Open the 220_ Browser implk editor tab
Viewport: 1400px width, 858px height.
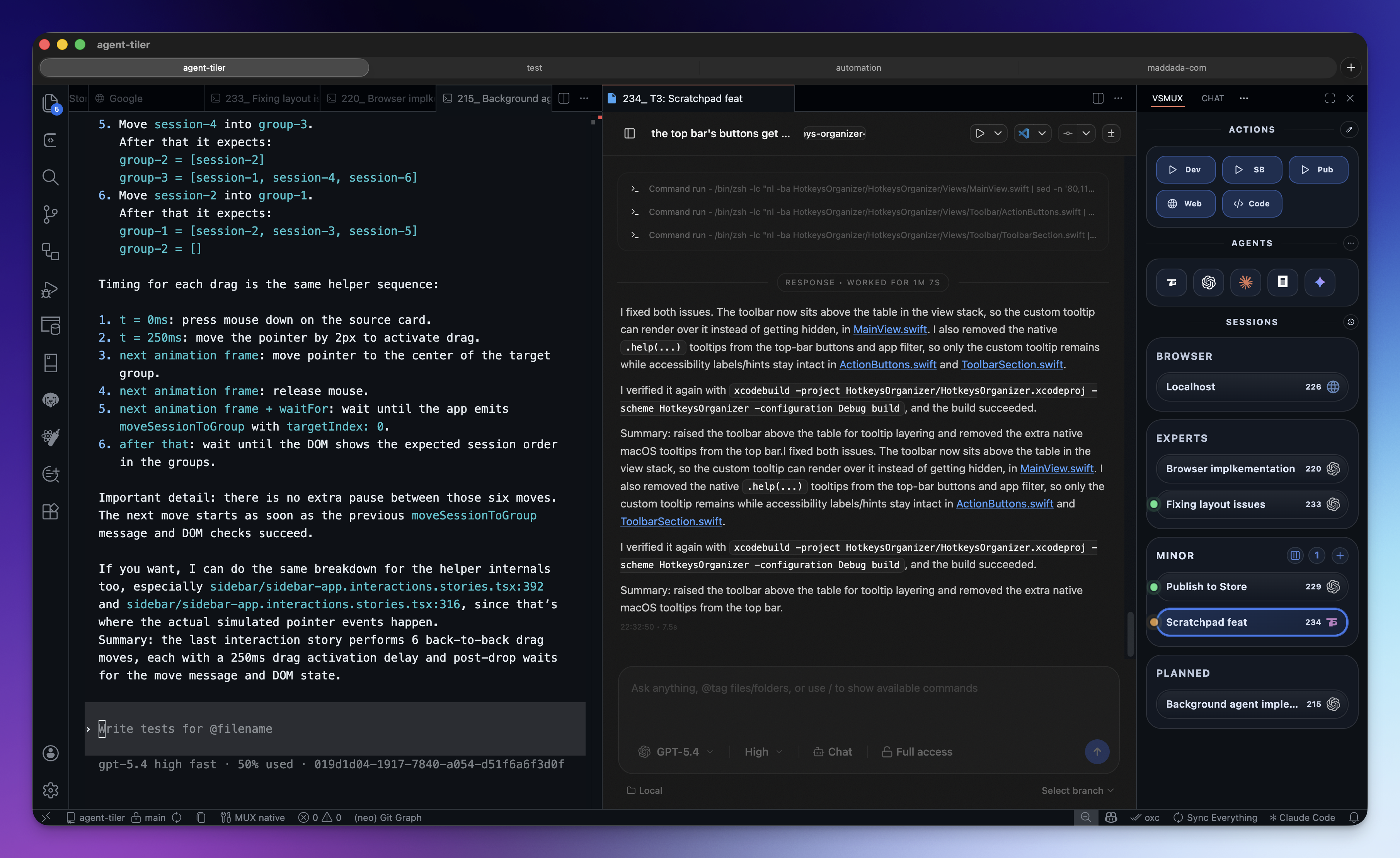[x=378, y=98]
